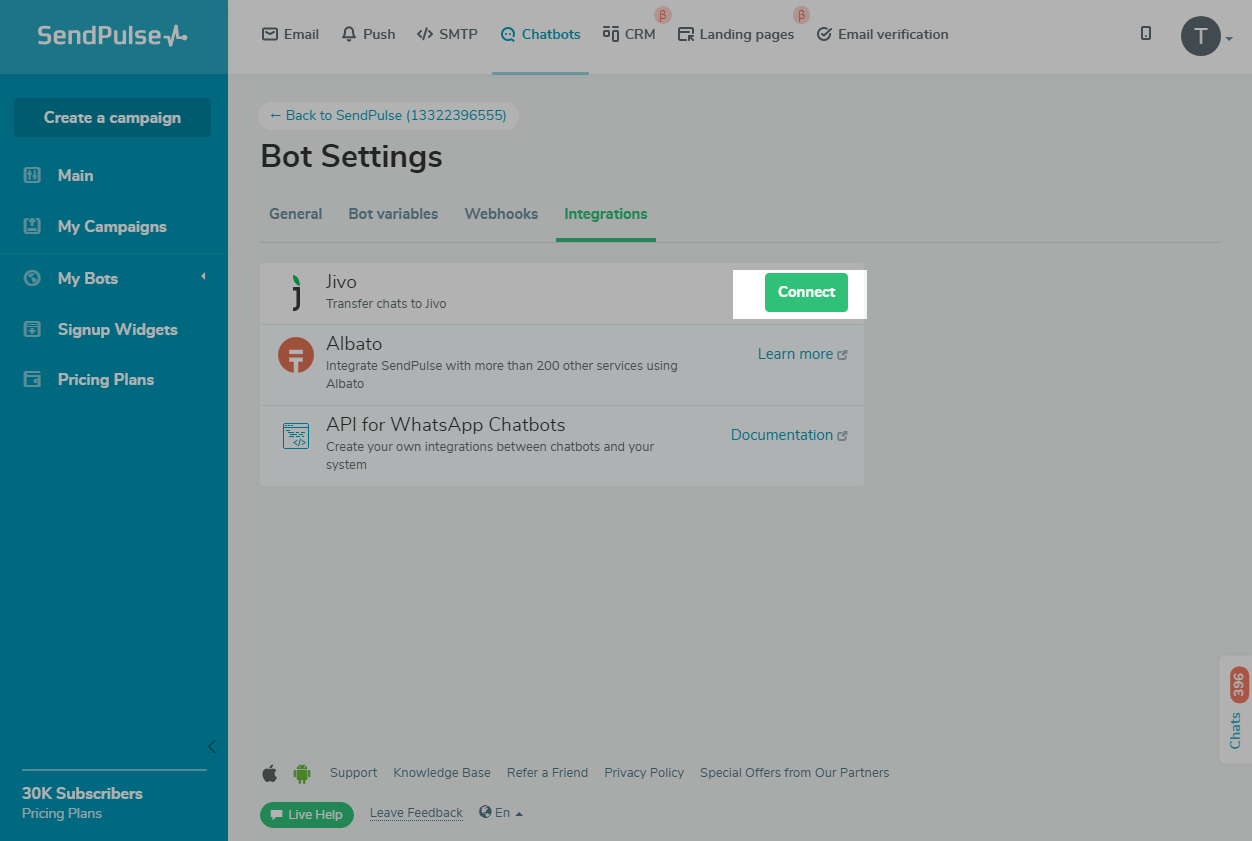This screenshot has width=1252, height=841.
Task: Open Landing pages section
Action: pos(736,34)
